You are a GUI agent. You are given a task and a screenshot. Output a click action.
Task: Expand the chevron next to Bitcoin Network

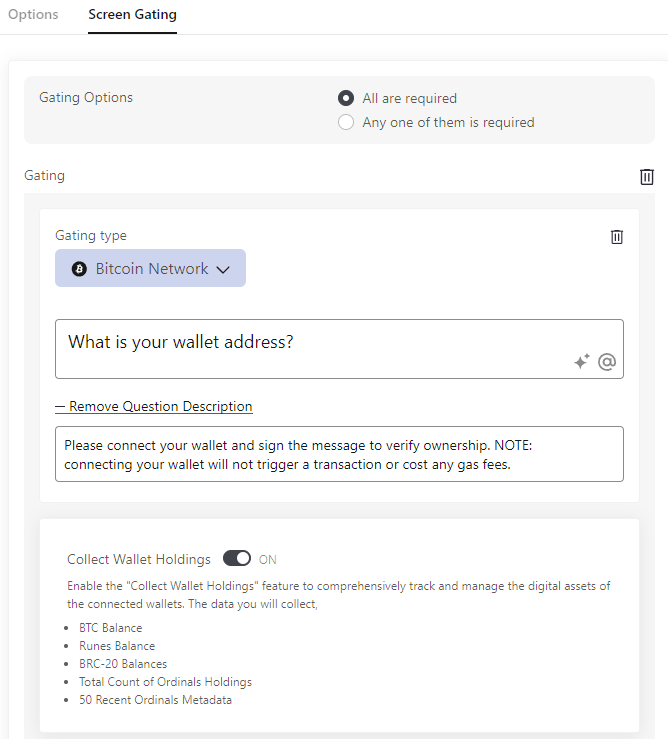tap(223, 269)
